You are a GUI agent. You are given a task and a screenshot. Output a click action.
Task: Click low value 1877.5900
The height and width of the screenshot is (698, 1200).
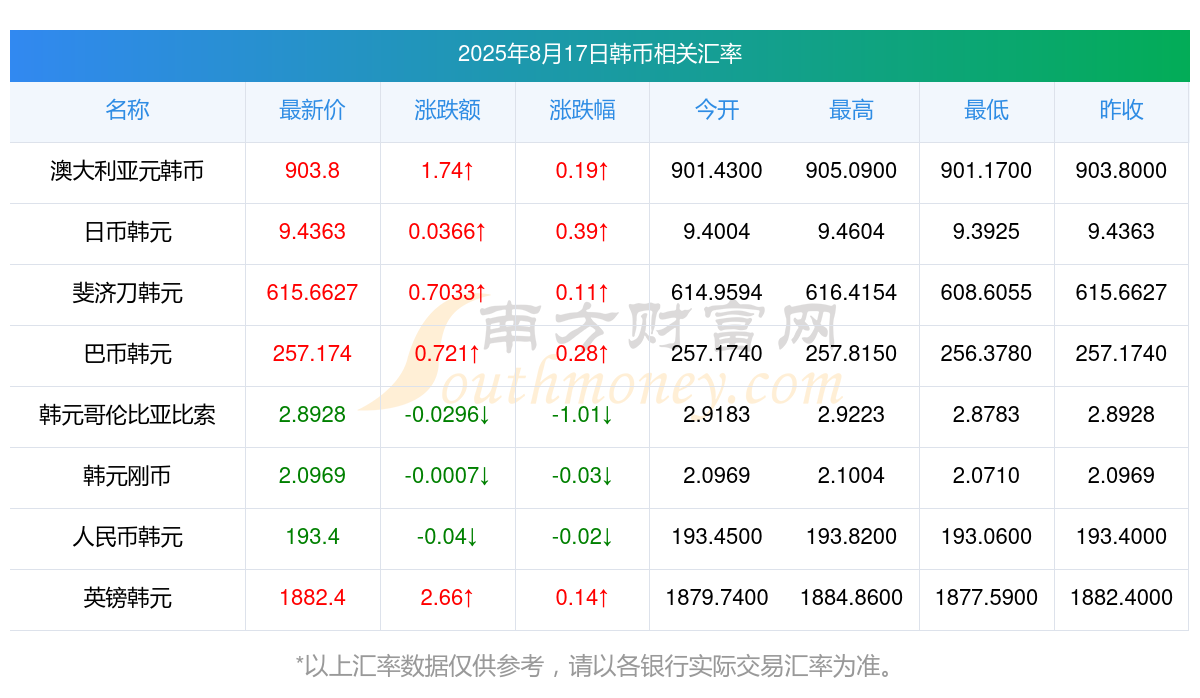coord(986,598)
